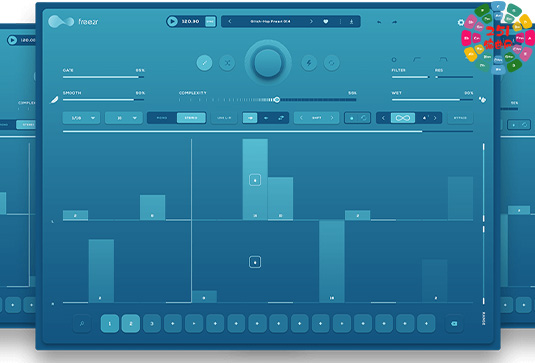Click the pencil draw round button
Screen dimensions: 535x363
click(204, 63)
